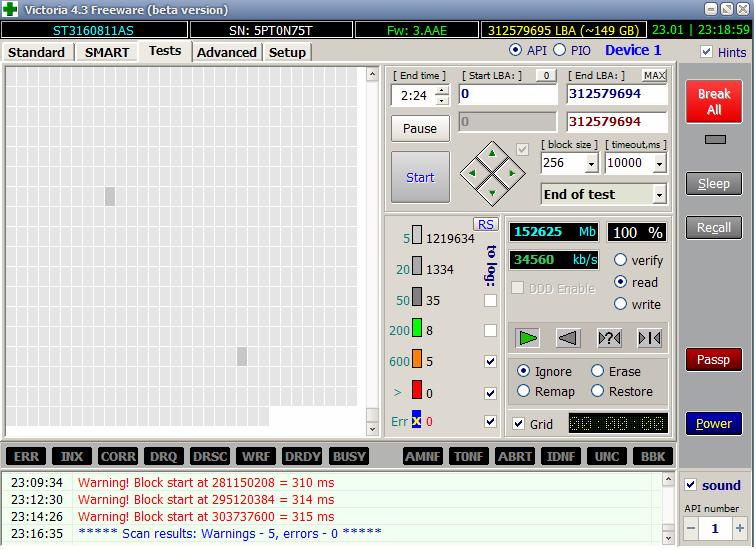
Task: Click the ERR status indicator
Action: point(26,457)
